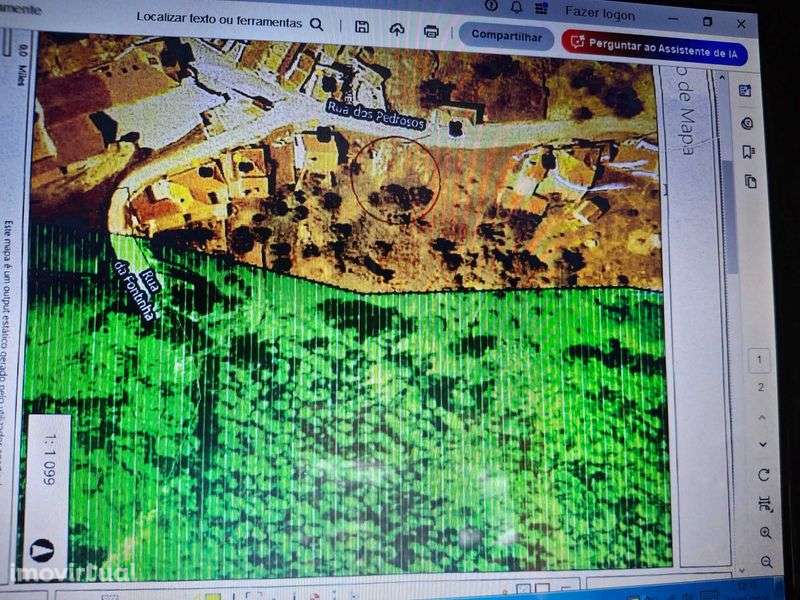
Task: Close the Acrobat window
Action: click(741, 24)
